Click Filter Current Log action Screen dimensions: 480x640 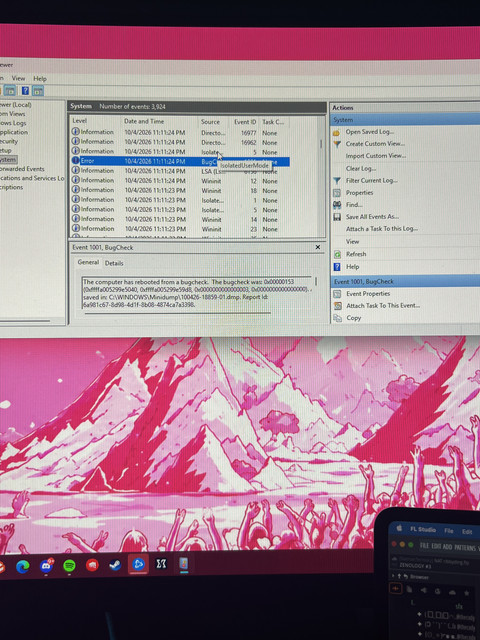click(x=371, y=180)
